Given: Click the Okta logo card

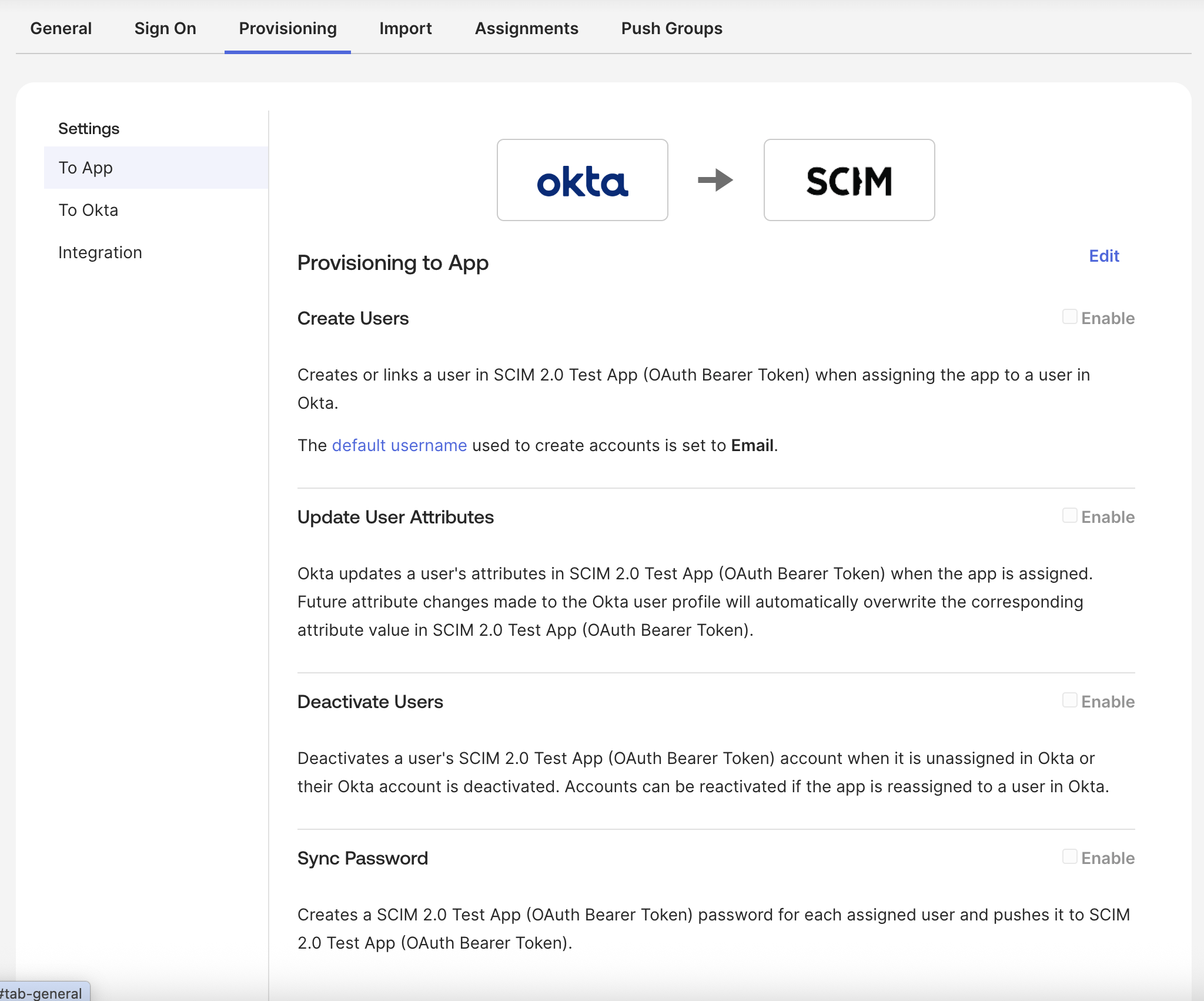Looking at the screenshot, I should coord(583,180).
